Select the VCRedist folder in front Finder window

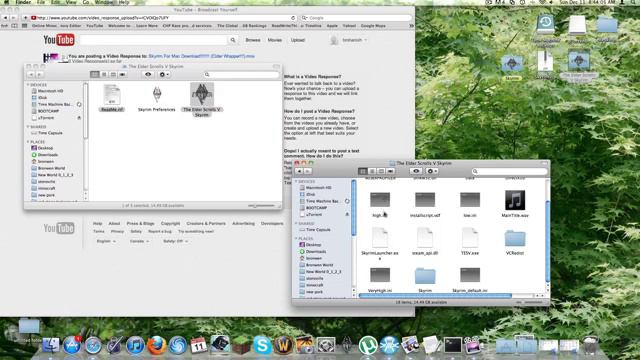[515, 238]
